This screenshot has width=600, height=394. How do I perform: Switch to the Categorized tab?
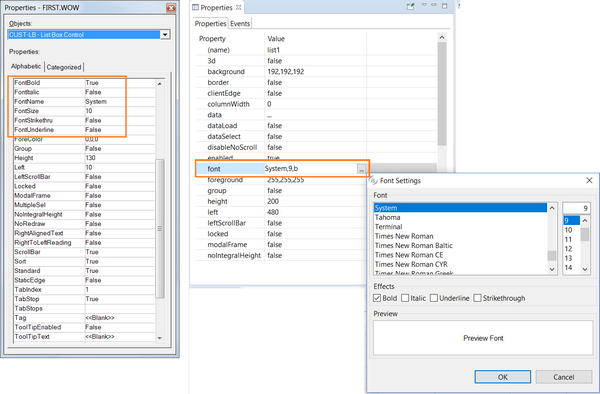click(x=64, y=67)
